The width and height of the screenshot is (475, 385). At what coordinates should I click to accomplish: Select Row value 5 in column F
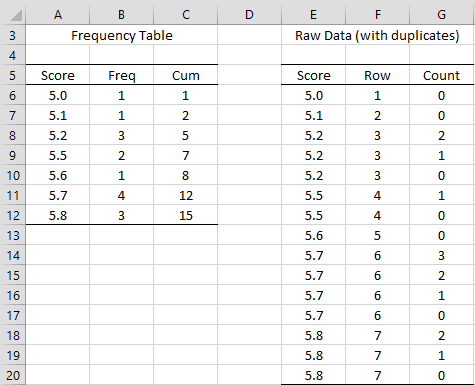(x=377, y=235)
